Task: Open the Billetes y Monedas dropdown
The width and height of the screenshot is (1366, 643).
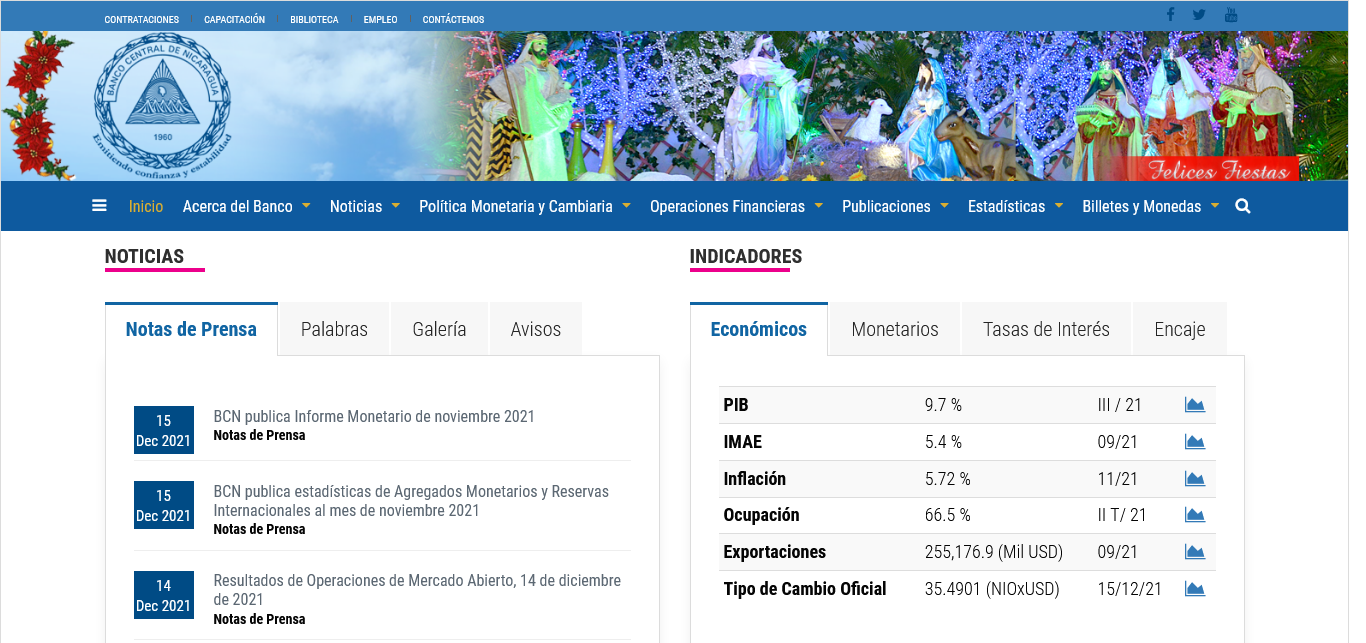Action: tap(1150, 207)
